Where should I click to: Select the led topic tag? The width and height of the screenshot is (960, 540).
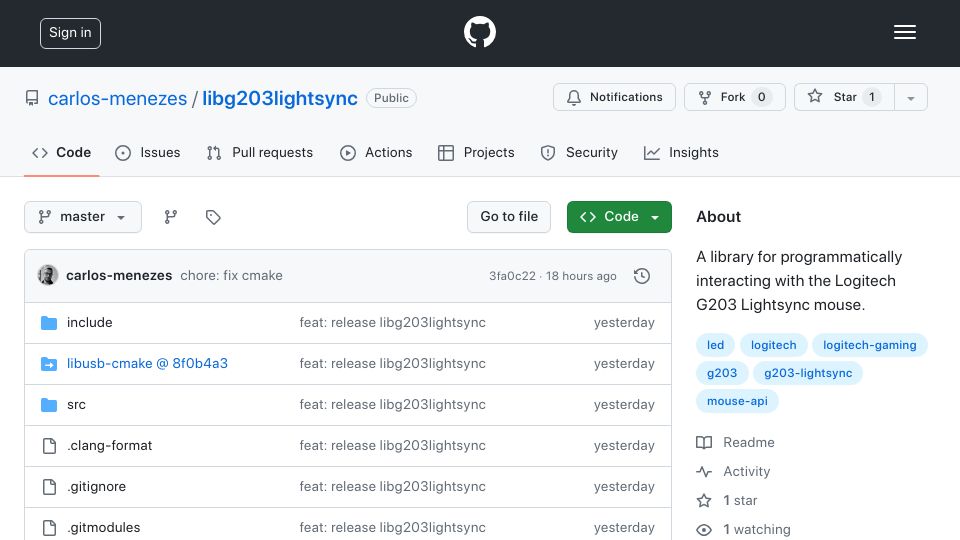click(715, 345)
